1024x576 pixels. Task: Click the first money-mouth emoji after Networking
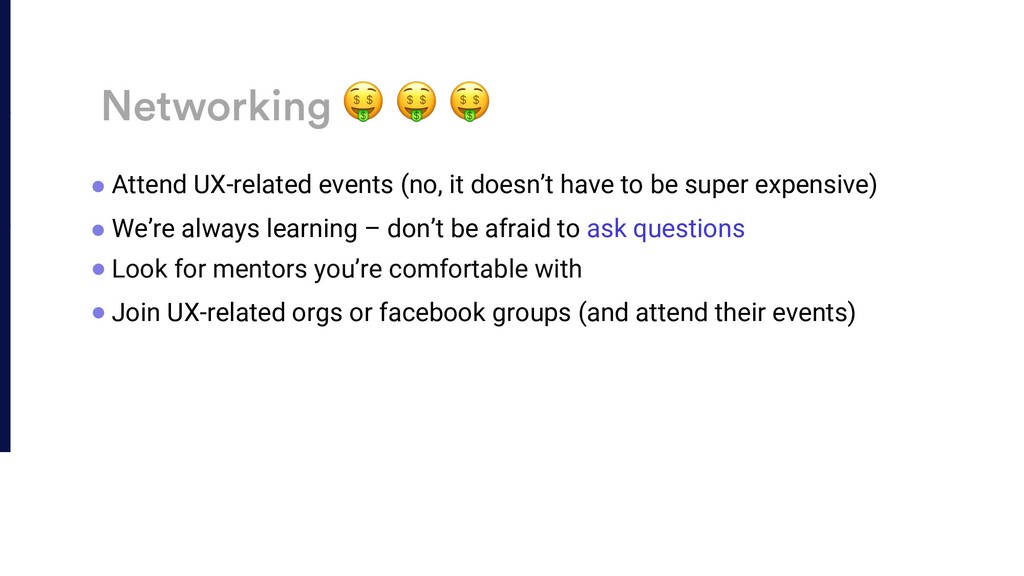[x=363, y=102]
